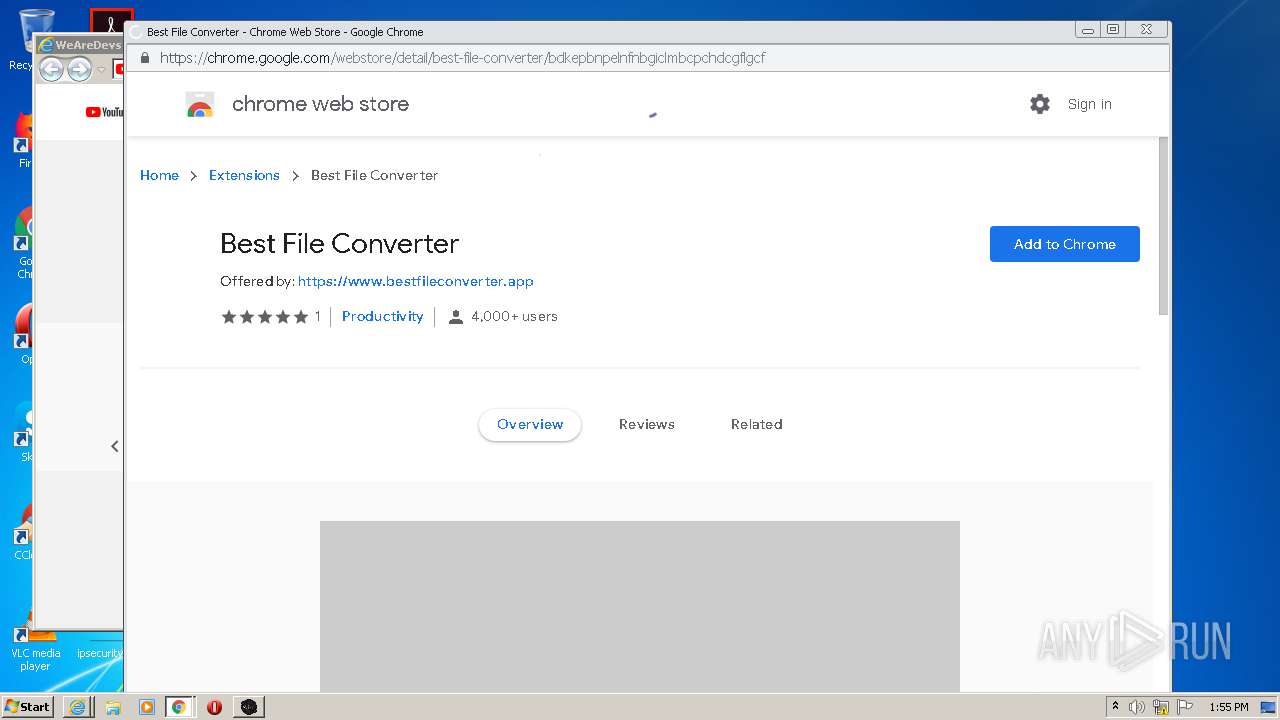
Task: Click the page vertical scrollbar thumb
Action: (1163, 226)
